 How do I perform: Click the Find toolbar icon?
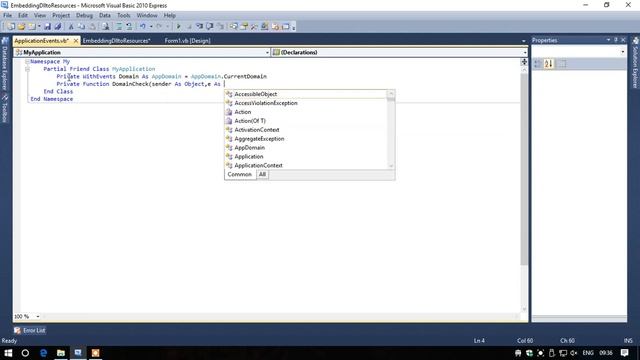105,27
